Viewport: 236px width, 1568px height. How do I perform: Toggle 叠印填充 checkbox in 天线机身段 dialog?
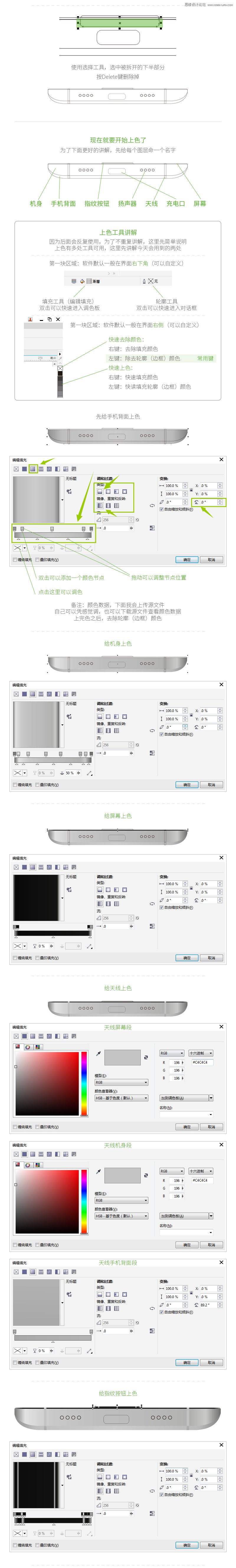tap(37, 1245)
